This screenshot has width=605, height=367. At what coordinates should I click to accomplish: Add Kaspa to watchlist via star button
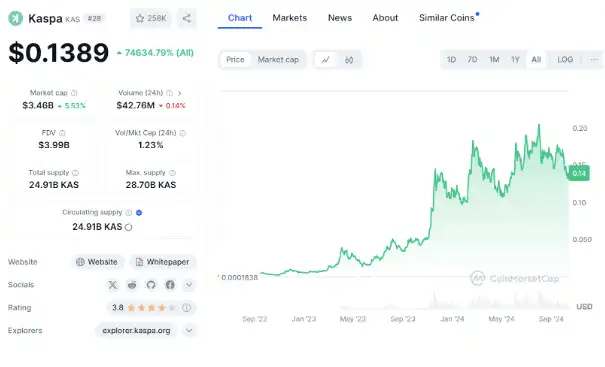point(150,18)
